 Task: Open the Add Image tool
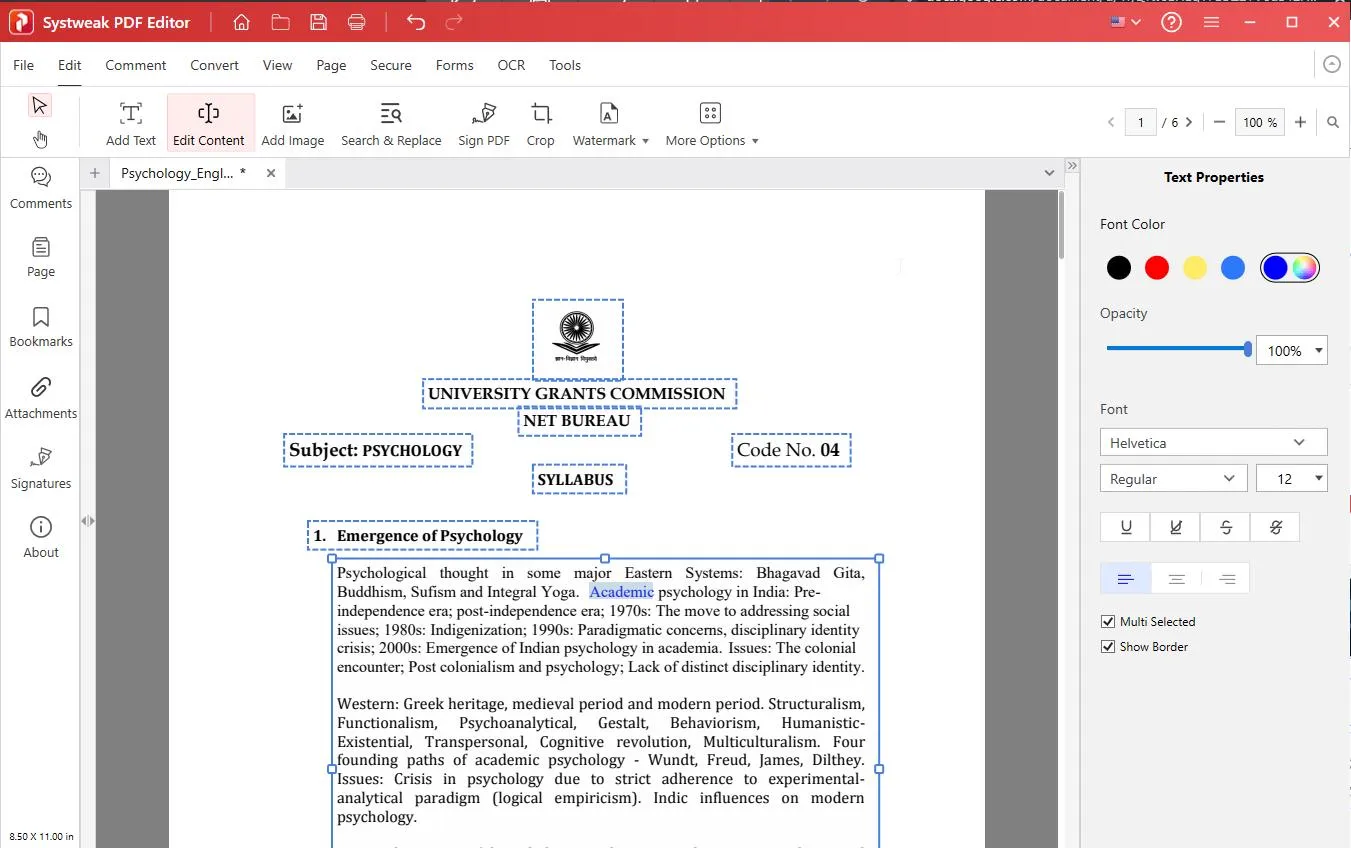pos(292,122)
